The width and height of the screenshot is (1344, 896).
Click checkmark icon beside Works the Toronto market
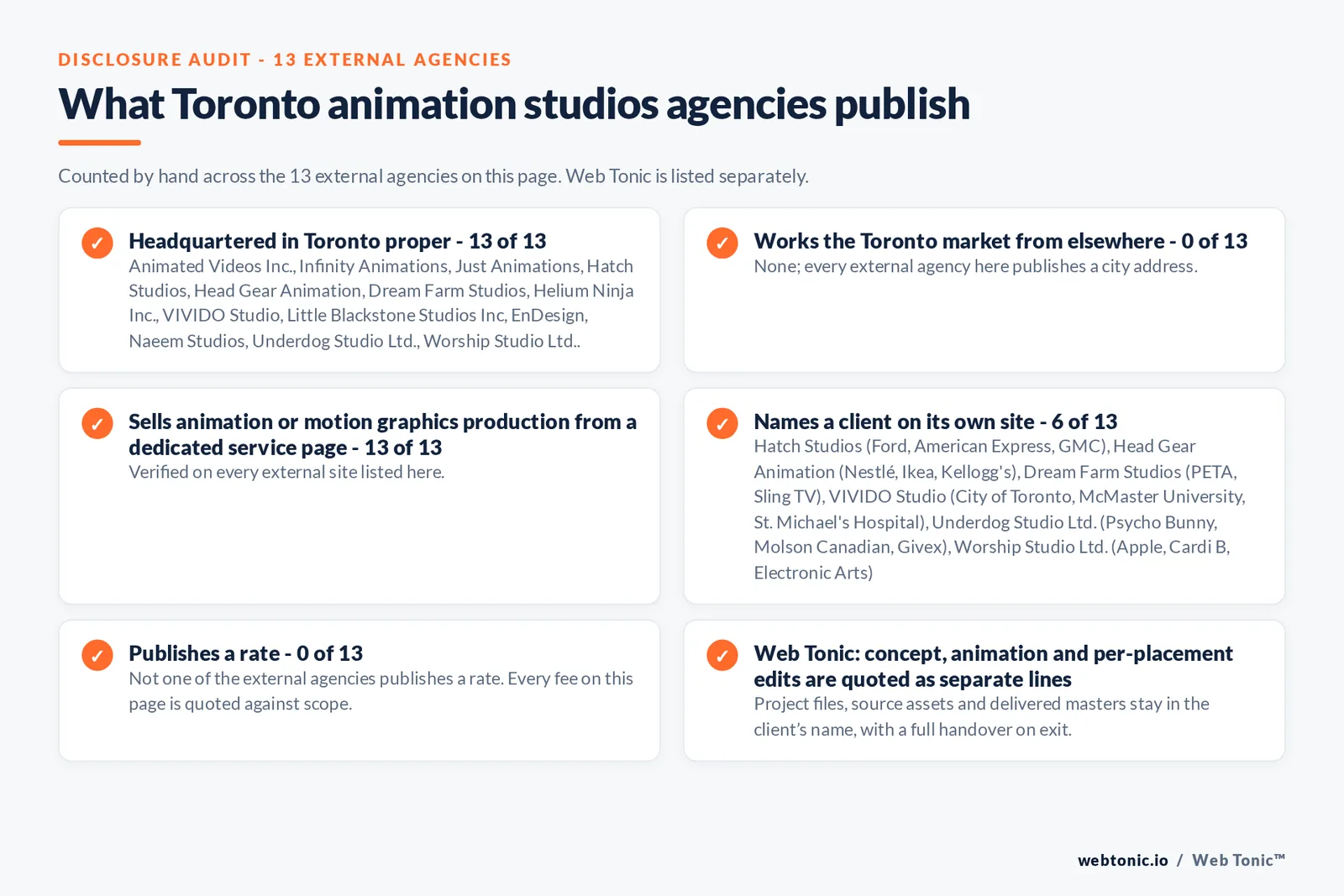722,243
